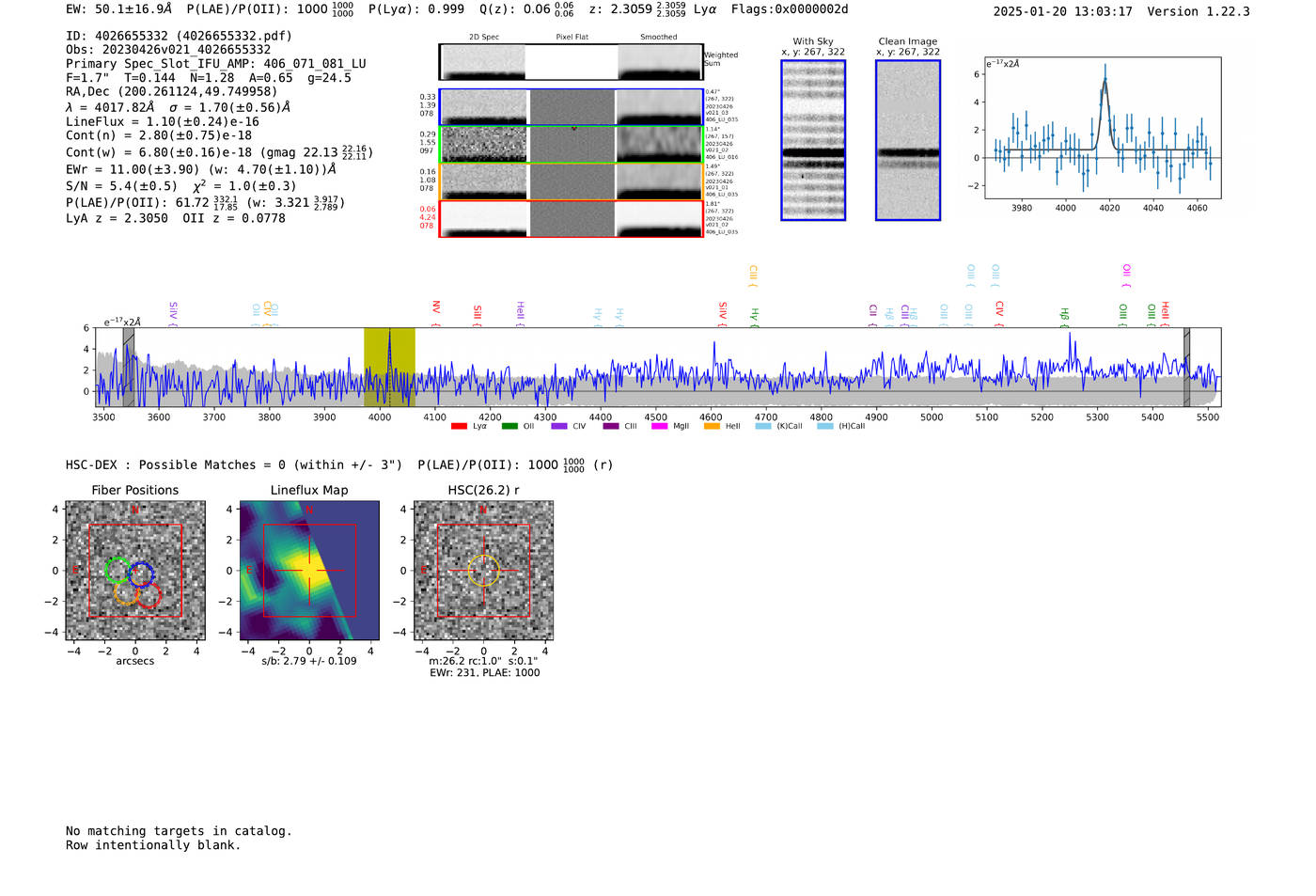Click 'EWr: 231. PLAE: 1000' under HSC image
This screenshot has height=896, width=1316.
[485, 673]
